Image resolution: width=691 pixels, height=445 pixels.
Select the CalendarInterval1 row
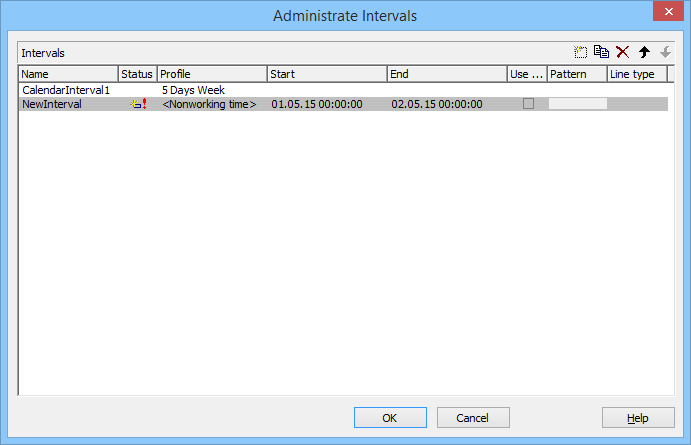[x=343, y=90]
